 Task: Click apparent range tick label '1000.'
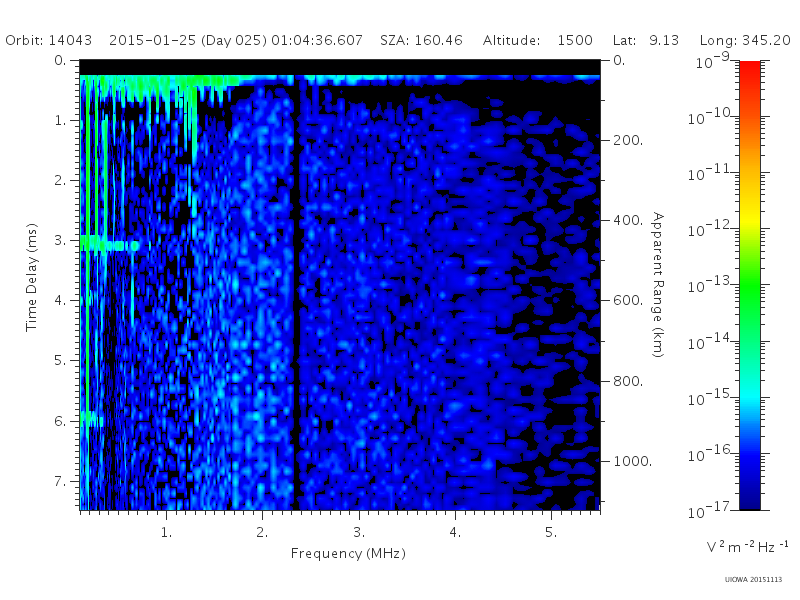[x=633, y=461]
